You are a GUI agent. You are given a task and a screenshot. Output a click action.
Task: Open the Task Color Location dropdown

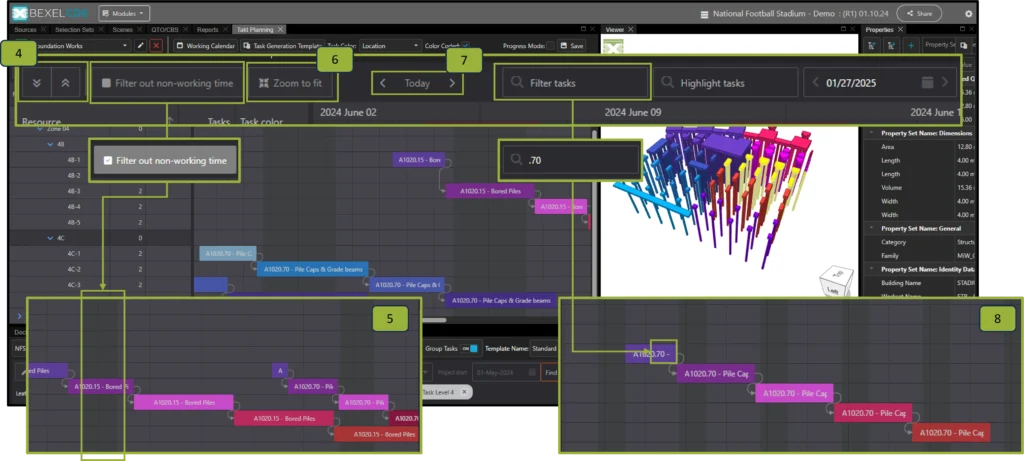point(390,46)
